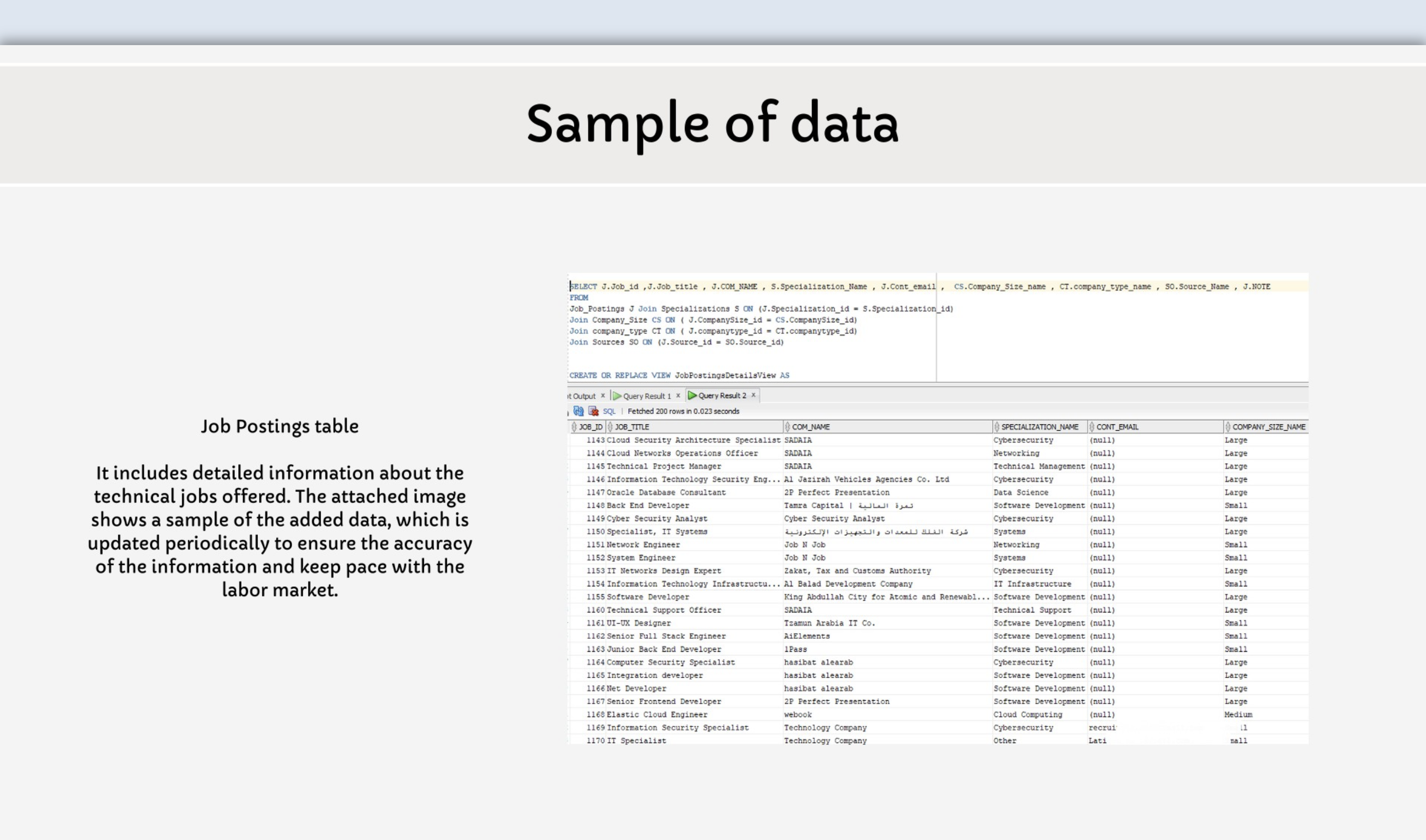Select the 'Data Science' specialization cell
This screenshot has width=1426, height=840.
coord(1040,492)
